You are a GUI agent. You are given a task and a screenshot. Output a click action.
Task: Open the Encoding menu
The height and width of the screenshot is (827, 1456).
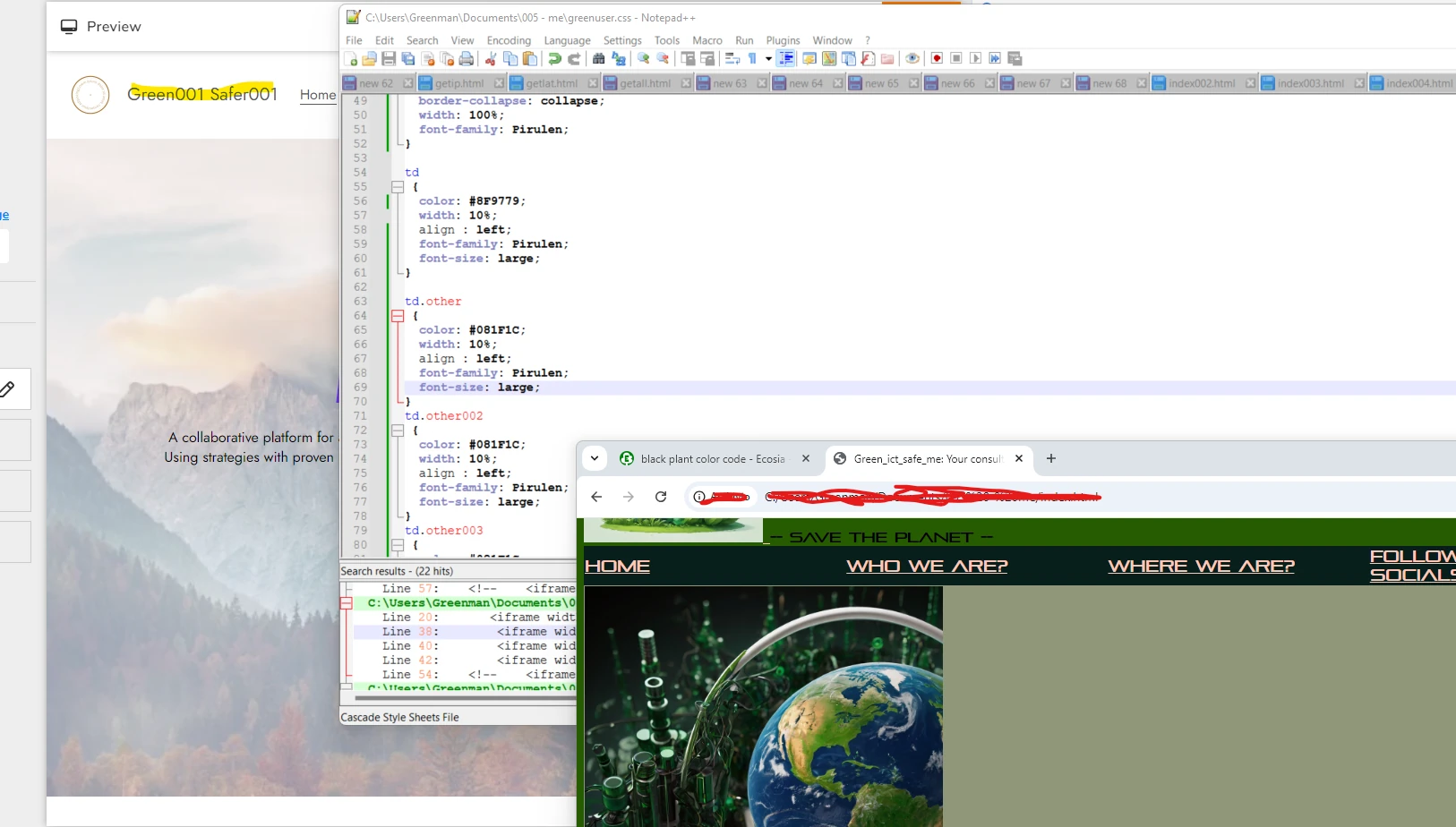[x=508, y=40]
